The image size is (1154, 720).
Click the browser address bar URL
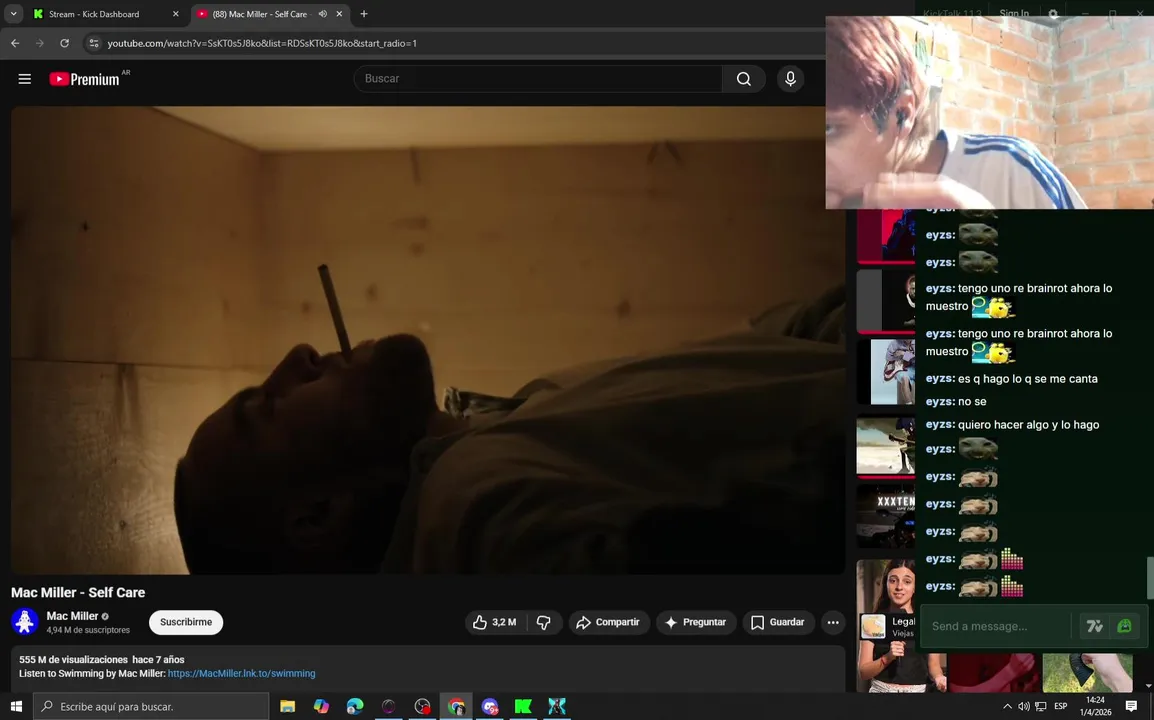pyautogui.click(x=262, y=43)
